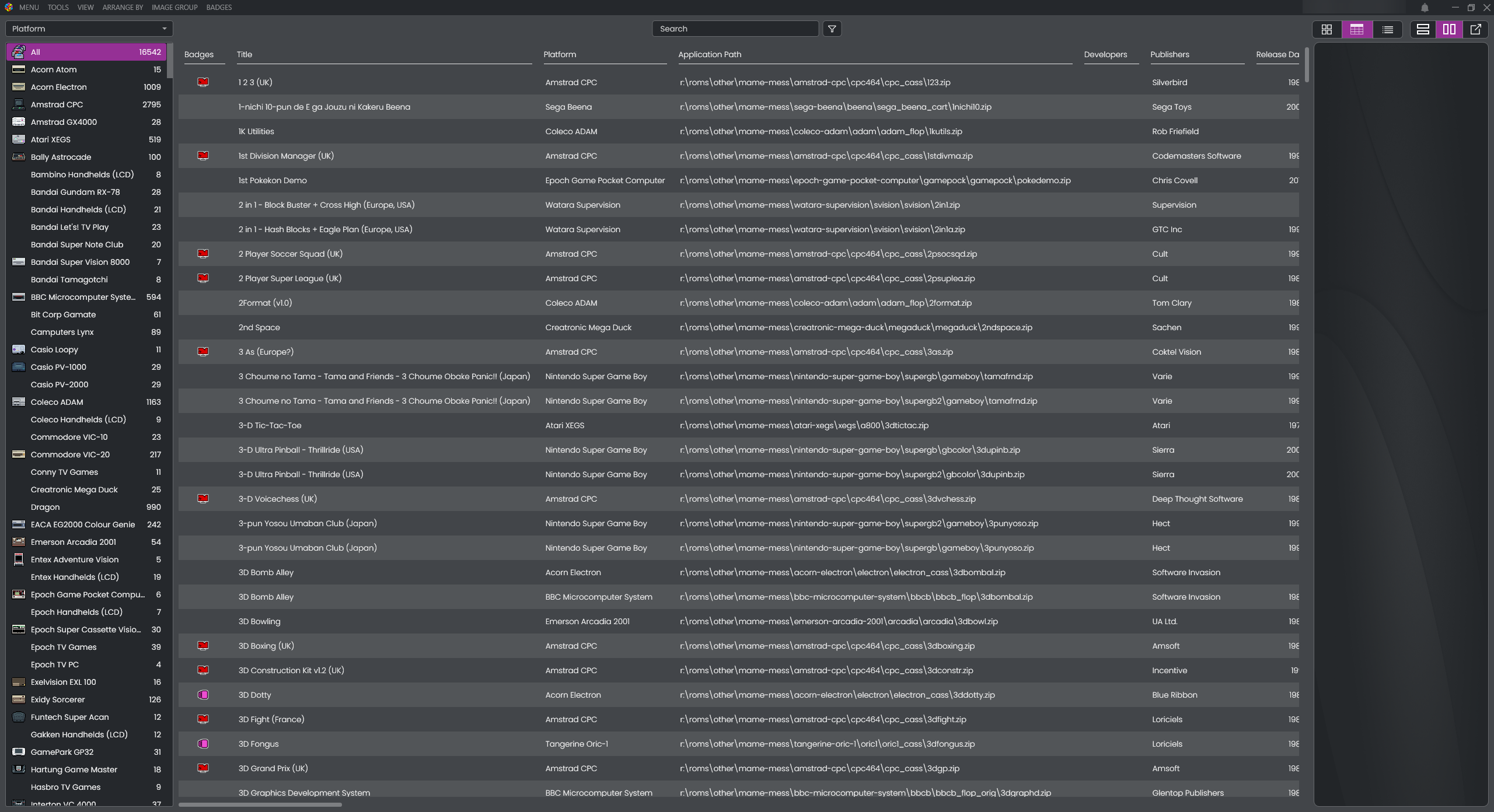The width and height of the screenshot is (1494, 812).
Task: Open the notifications bell
Action: point(1425,8)
